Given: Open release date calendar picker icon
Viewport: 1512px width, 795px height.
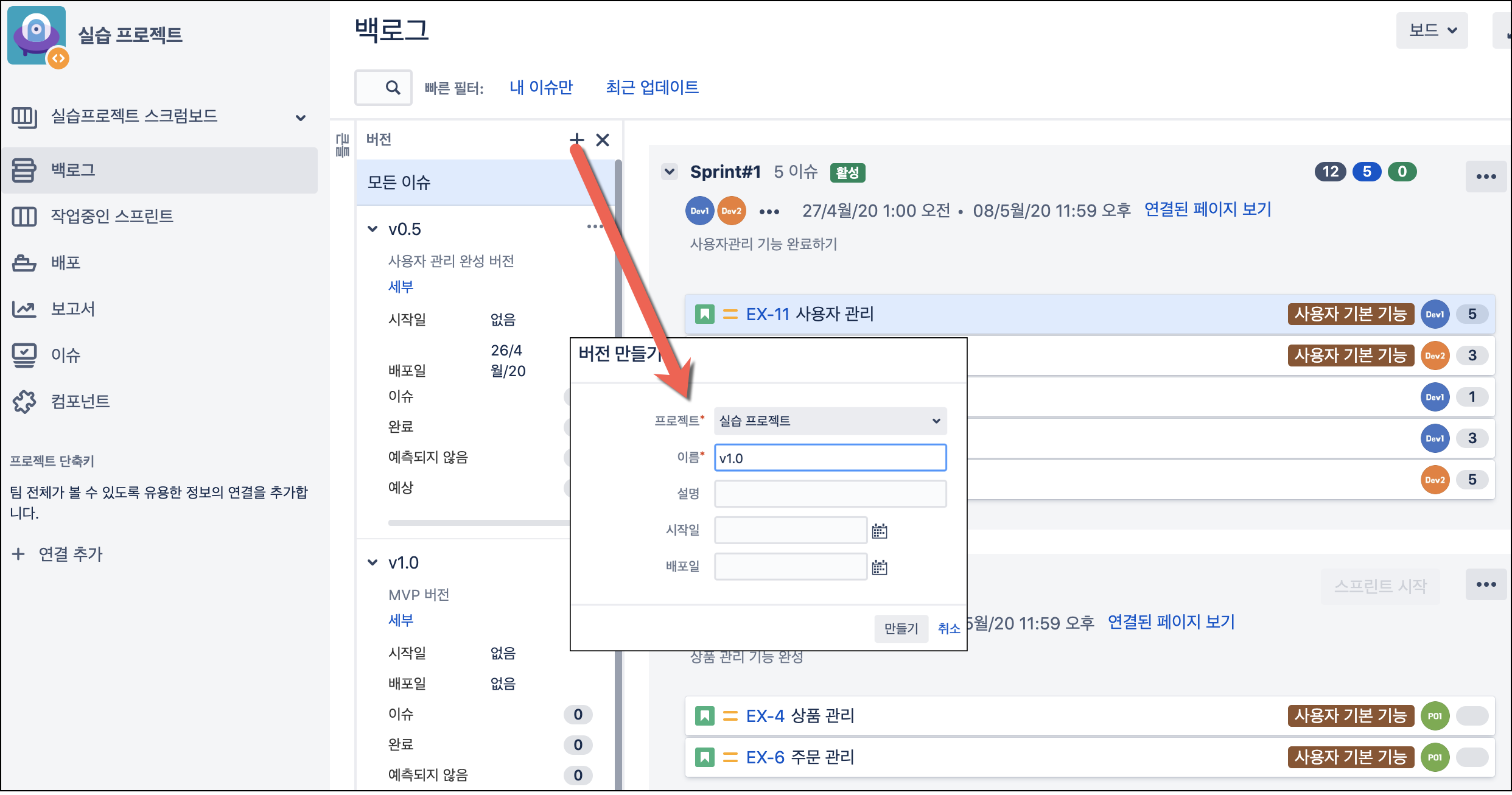Looking at the screenshot, I should pos(880,567).
